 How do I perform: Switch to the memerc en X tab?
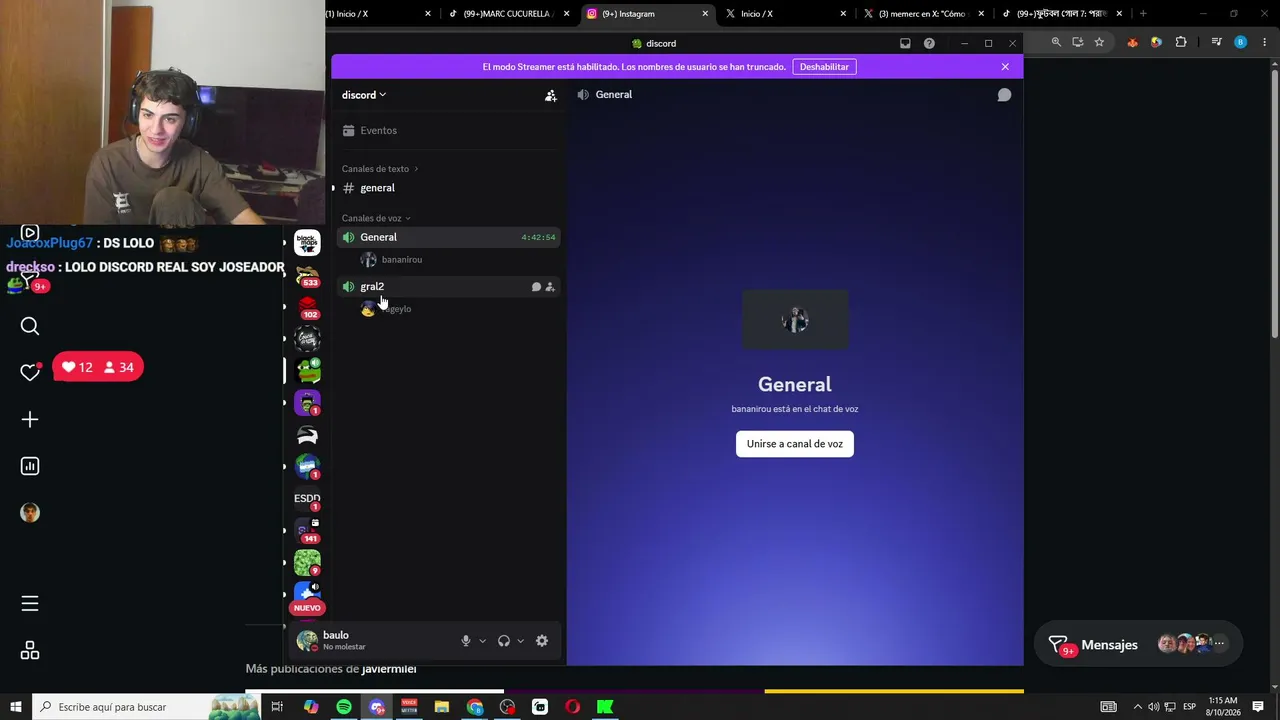point(924,14)
